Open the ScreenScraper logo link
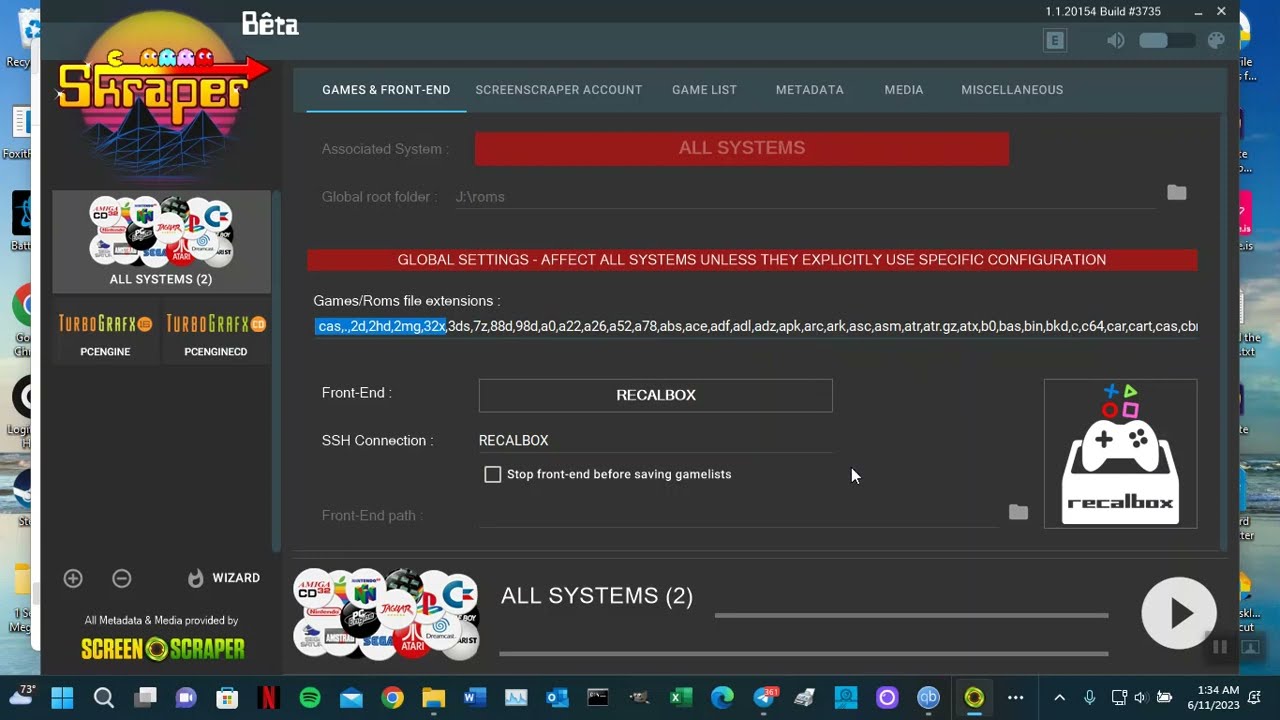 pyautogui.click(x=162, y=649)
